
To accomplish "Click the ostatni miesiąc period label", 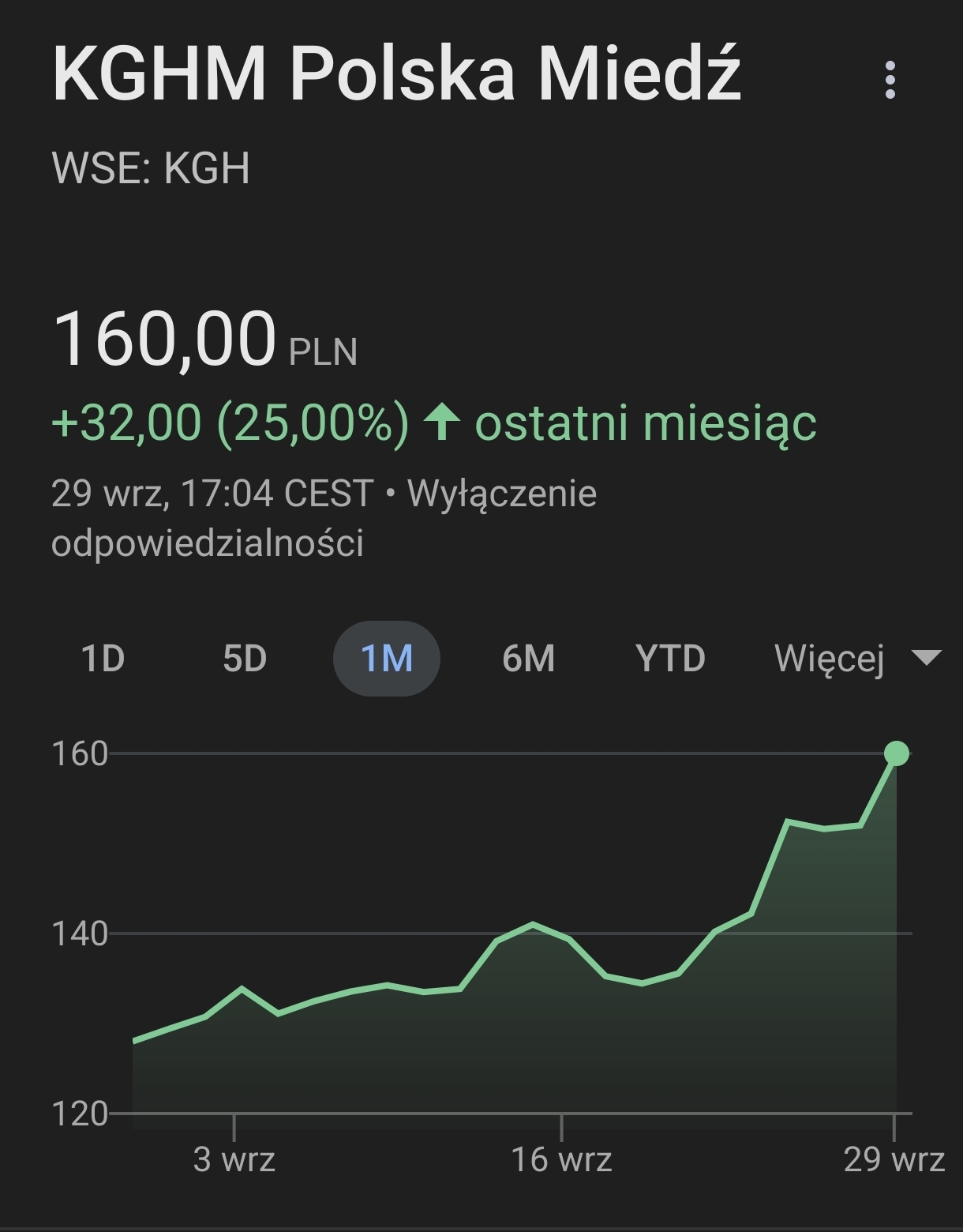I will pos(645,422).
